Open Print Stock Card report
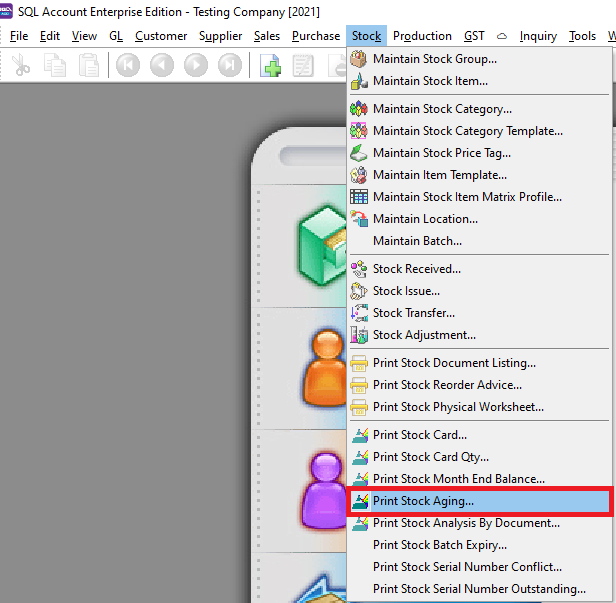 [x=419, y=435]
